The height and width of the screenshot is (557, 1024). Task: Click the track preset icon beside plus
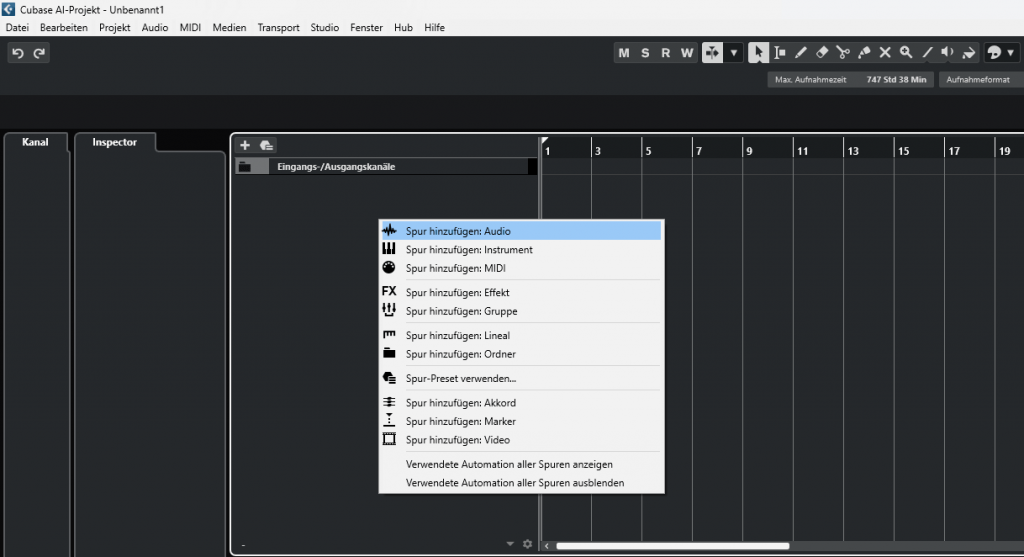(x=266, y=145)
